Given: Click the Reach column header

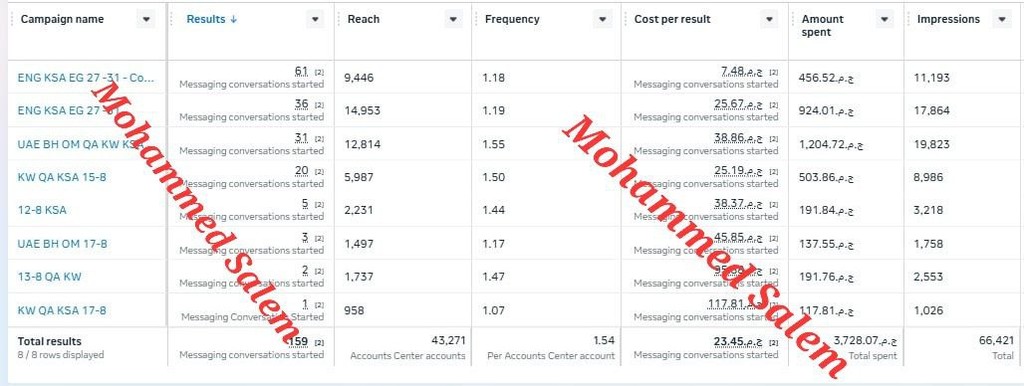Looking at the screenshot, I should (363, 20).
